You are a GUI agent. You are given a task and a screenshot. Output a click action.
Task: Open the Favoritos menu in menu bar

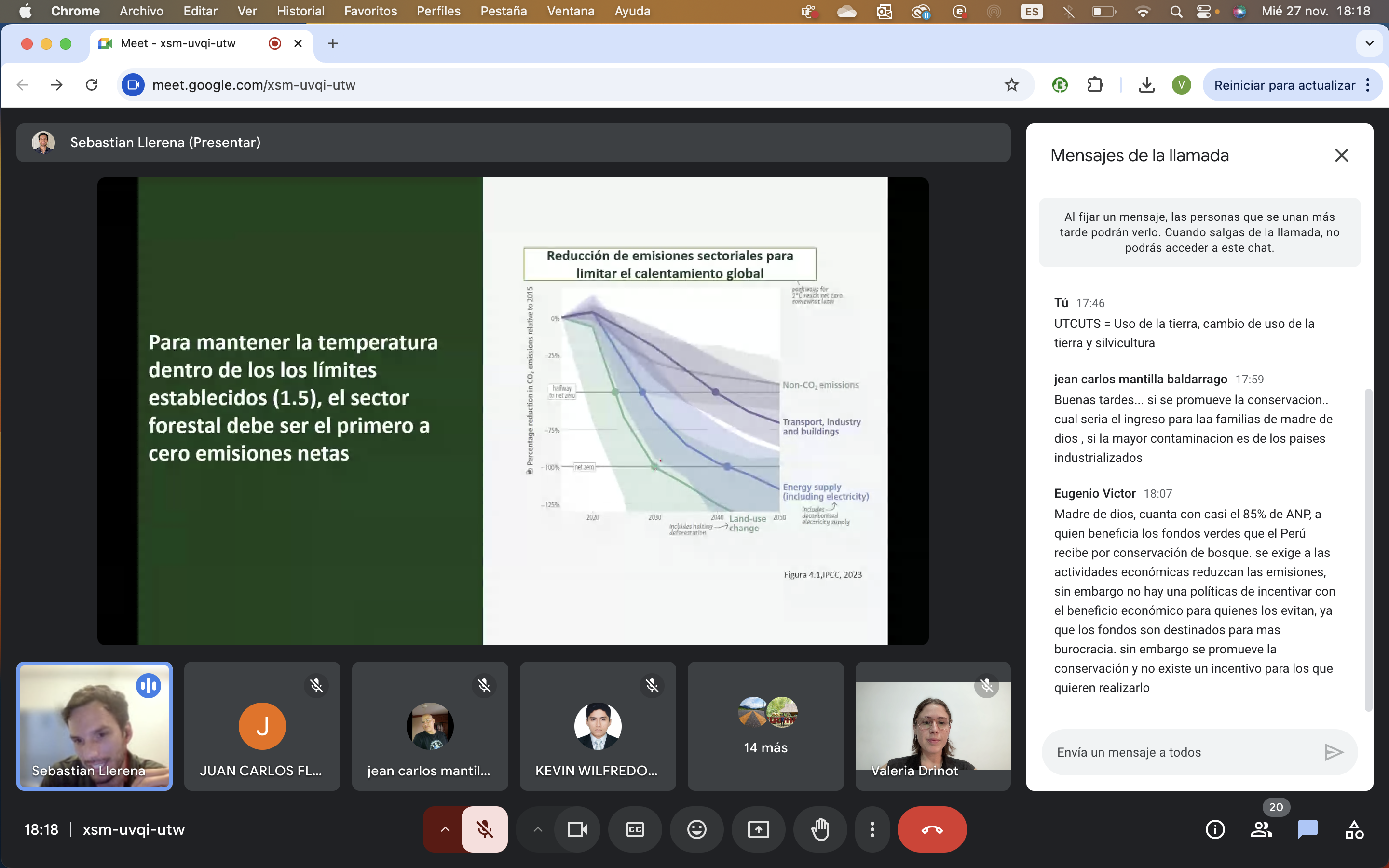[x=370, y=11]
